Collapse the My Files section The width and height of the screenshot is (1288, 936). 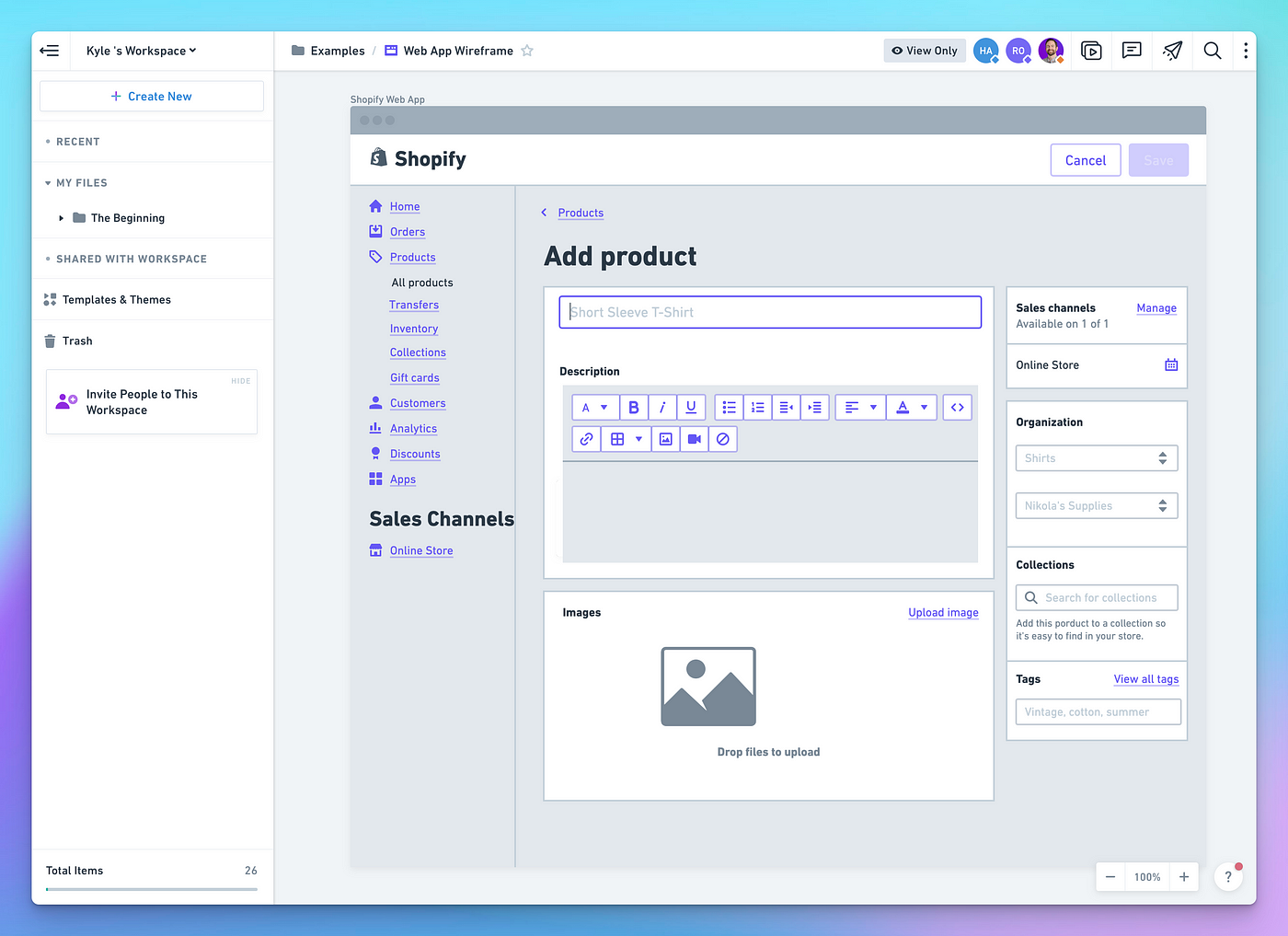click(76, 183)
